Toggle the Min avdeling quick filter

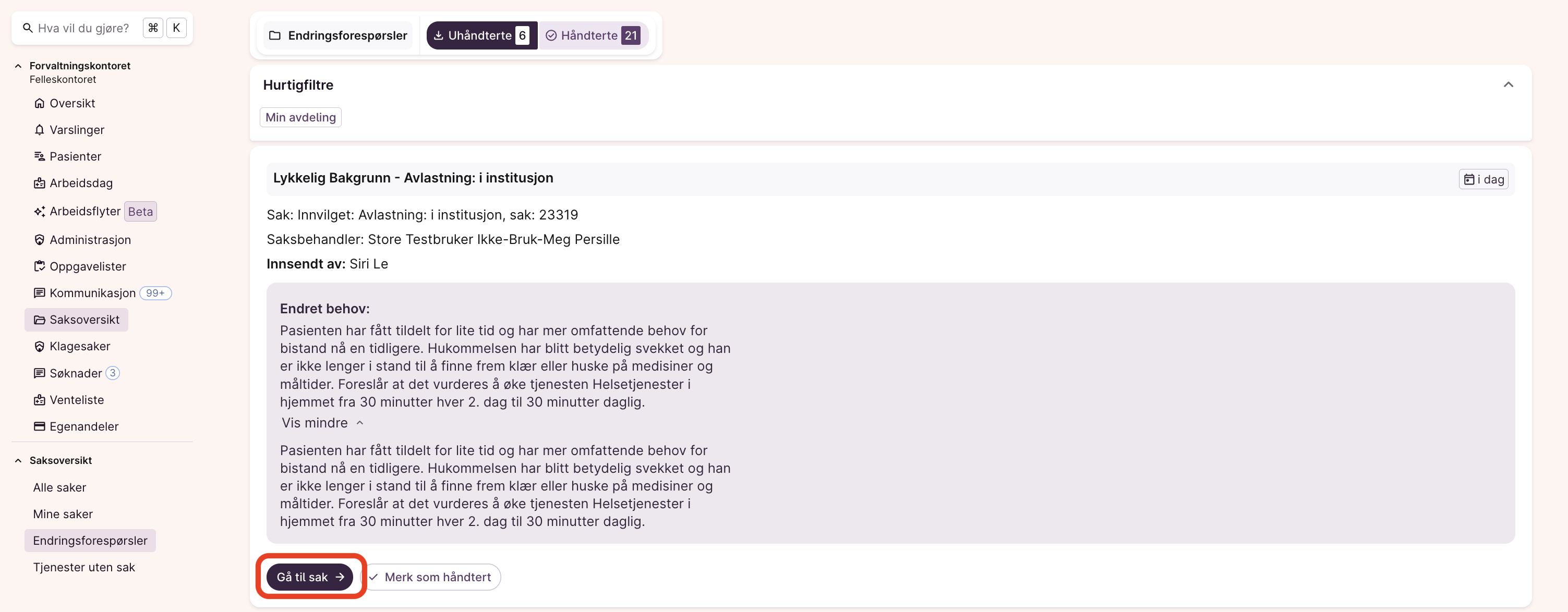pyautogui.click(x=300, y=117)
